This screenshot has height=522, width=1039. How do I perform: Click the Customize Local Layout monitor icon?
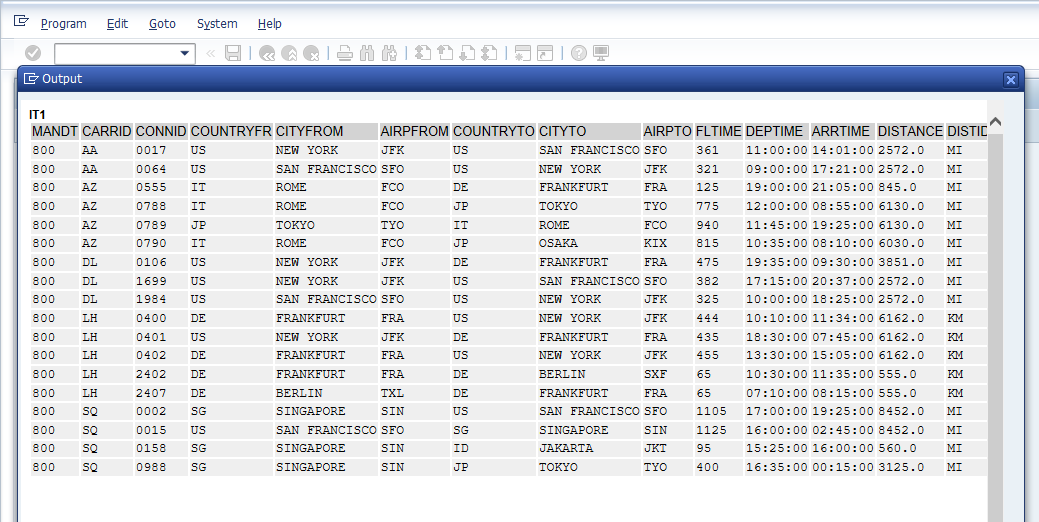[x=601, y=53]
